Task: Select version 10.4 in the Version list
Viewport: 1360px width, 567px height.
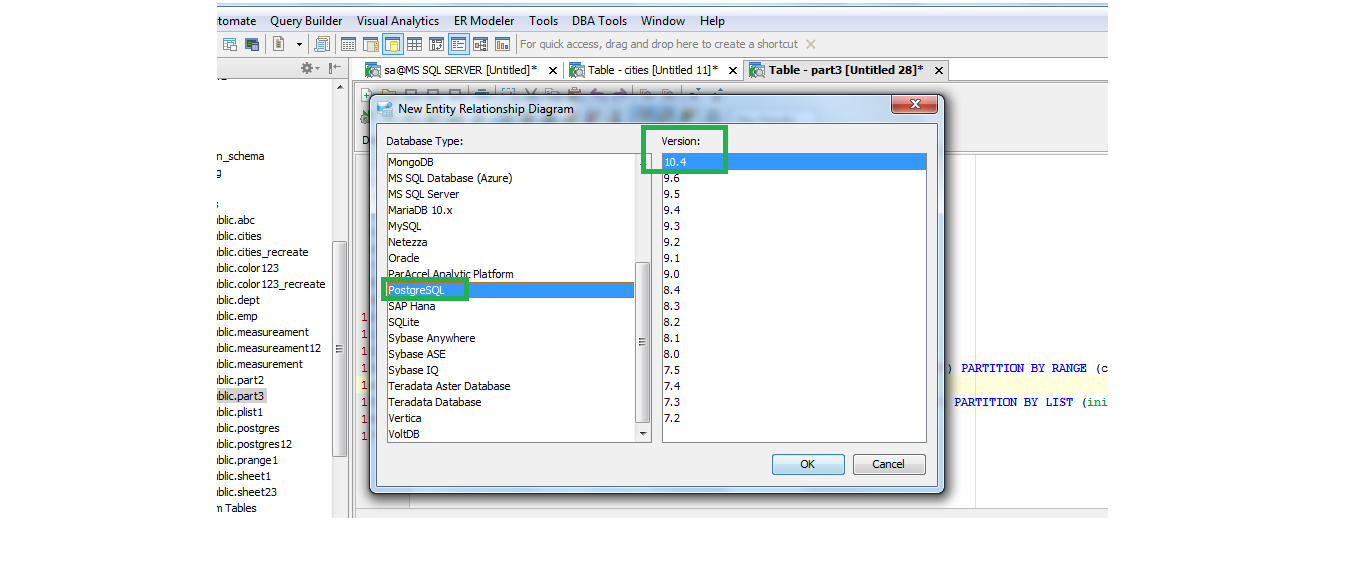Action: [x=794, y=162]
